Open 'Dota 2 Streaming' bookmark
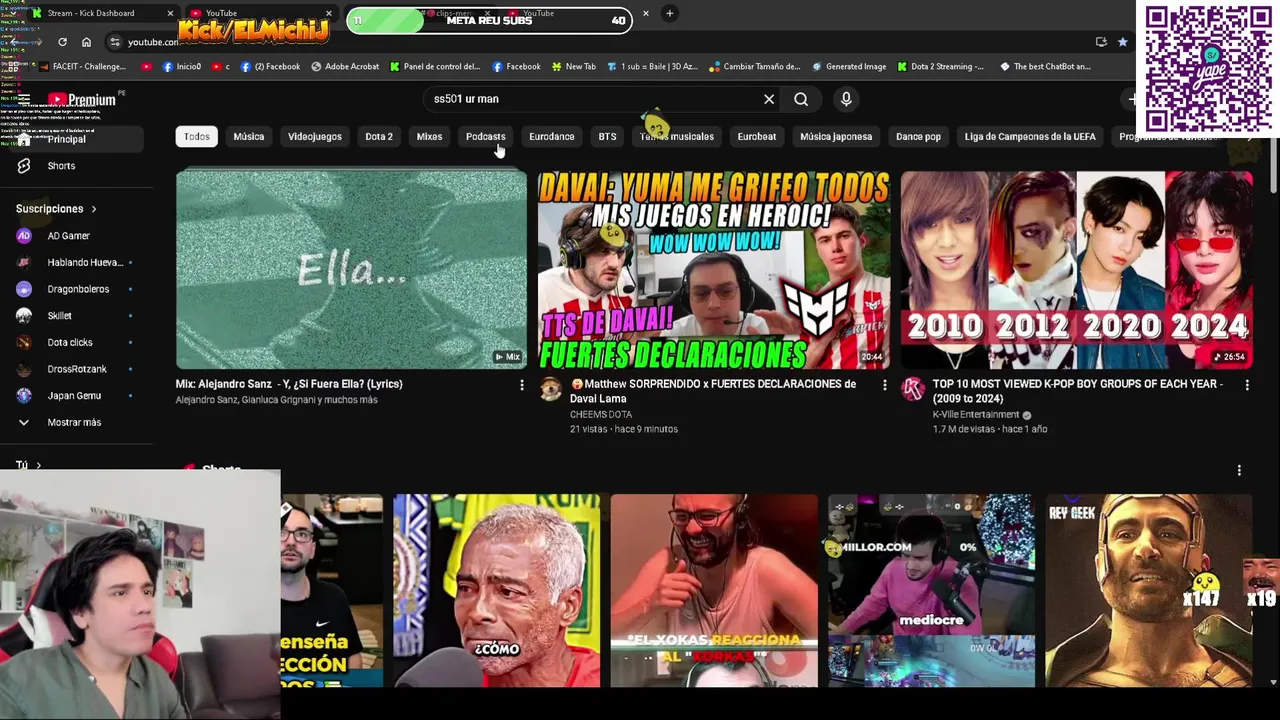The height and width of the screenshot is (720, 1280). (941, 67)
